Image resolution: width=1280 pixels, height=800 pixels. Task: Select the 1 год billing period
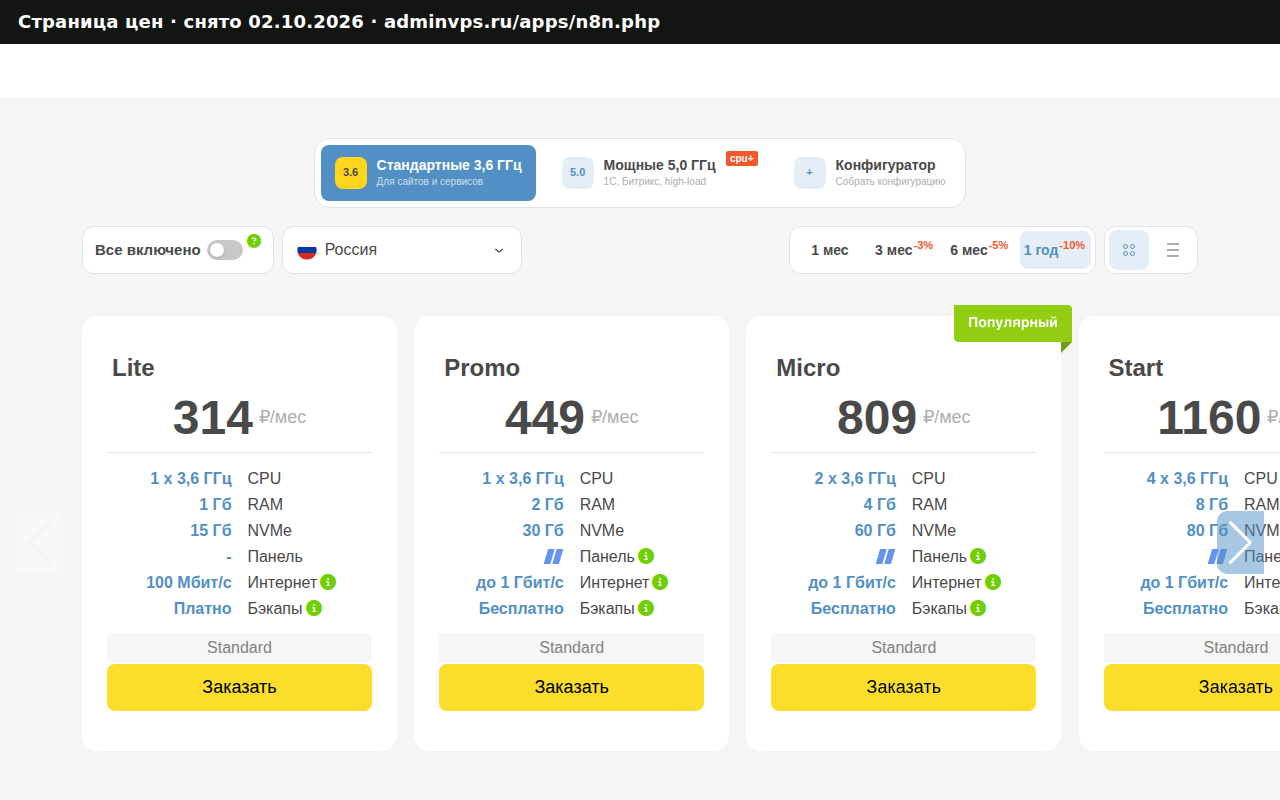click(1055, 250)
